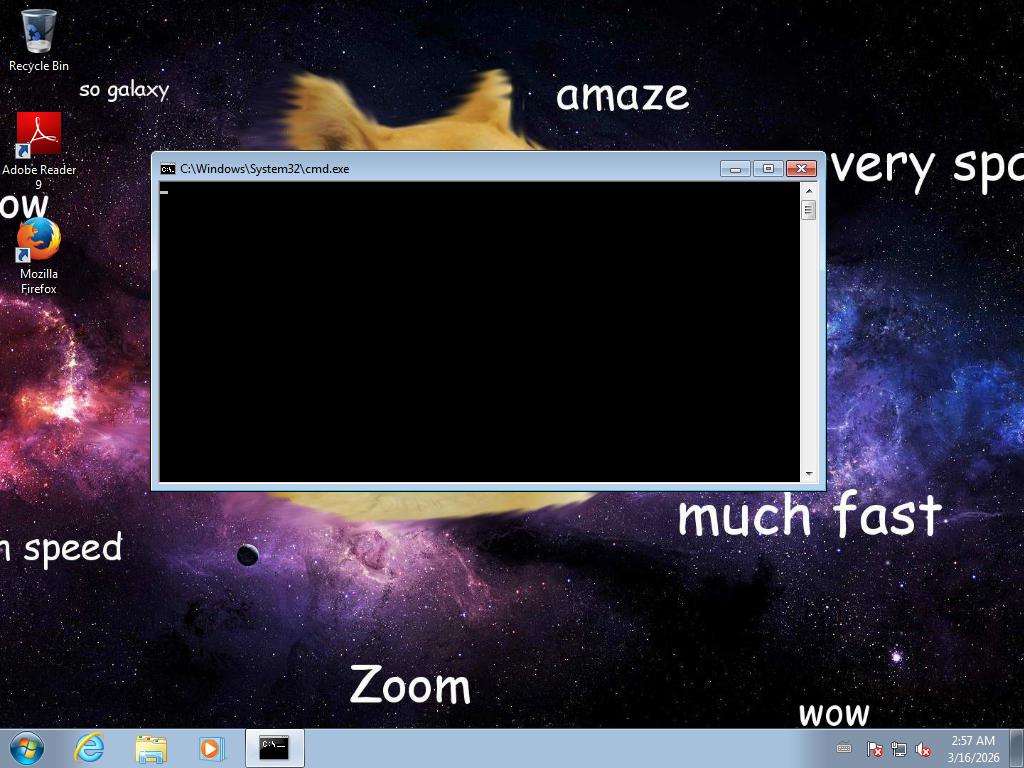
Task: Open Windows Explorer folder icon in taskbar
Action: coord(151,747)
